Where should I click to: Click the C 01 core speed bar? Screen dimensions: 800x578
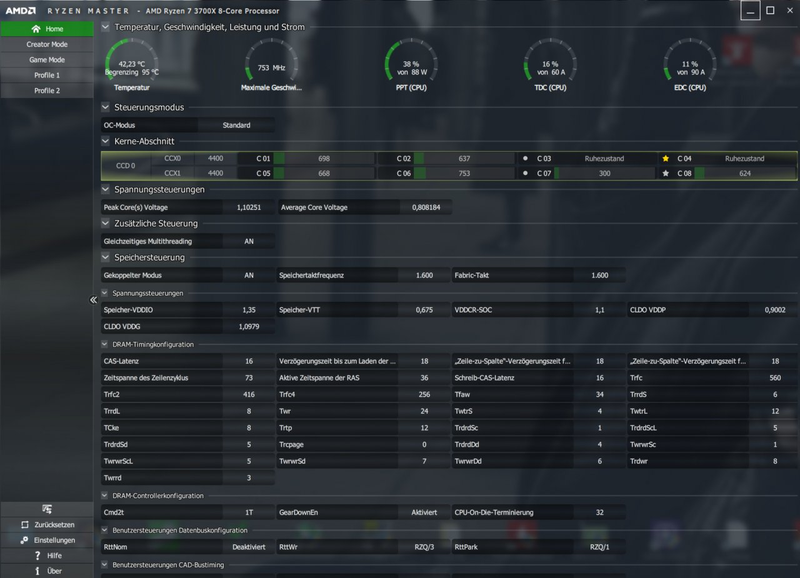coord(323,159)
